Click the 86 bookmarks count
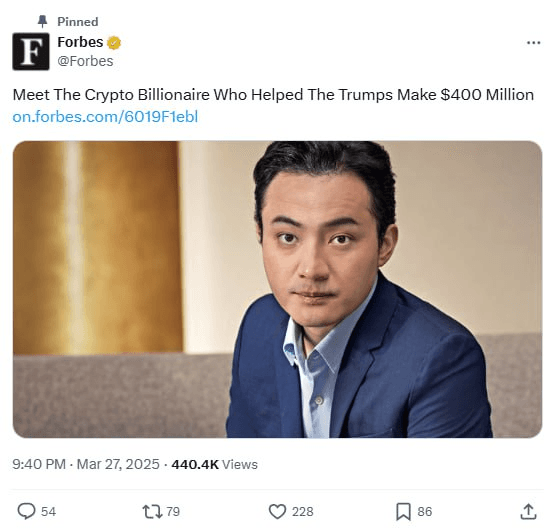This screenshot has width=556, height=532. pos(425,511)
